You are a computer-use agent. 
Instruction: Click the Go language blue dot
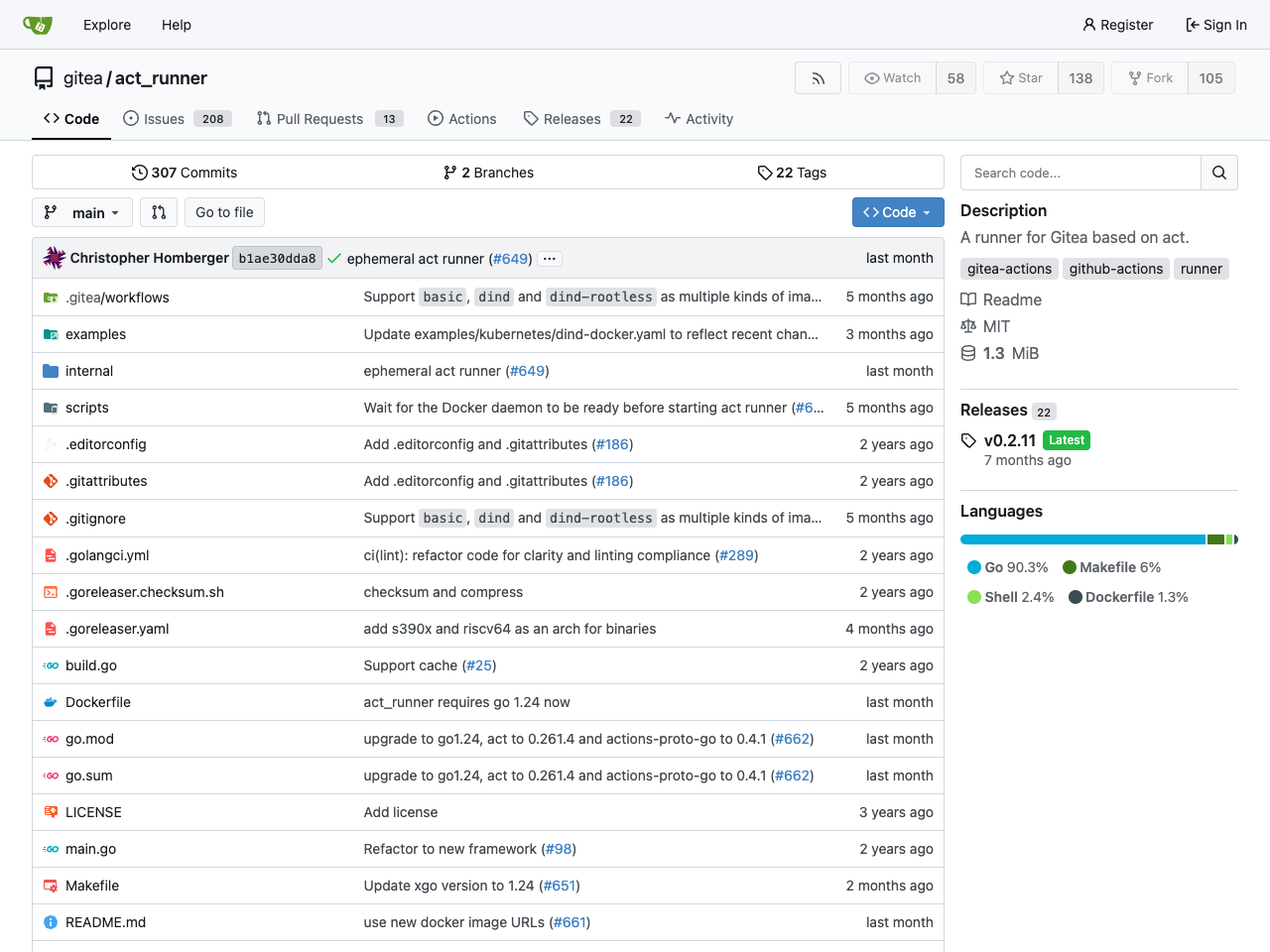tap(974, 567)
